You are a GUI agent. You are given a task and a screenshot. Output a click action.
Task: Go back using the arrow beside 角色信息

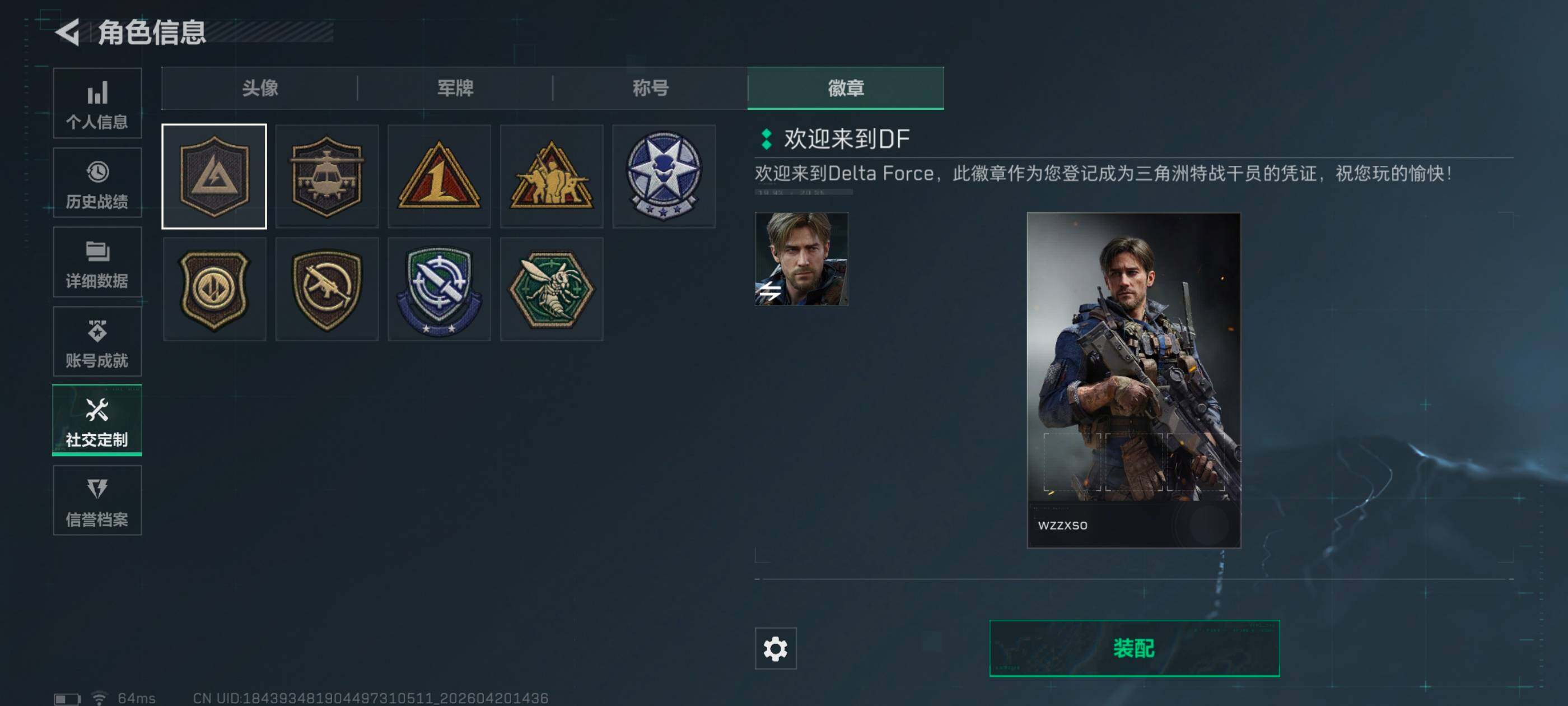[68, 32]
